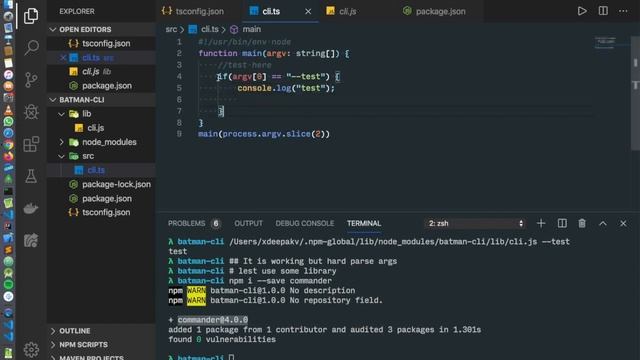Expand the OUTLINE section
The width and height of the screenshot is (640, 360).
tap(101, 331)
